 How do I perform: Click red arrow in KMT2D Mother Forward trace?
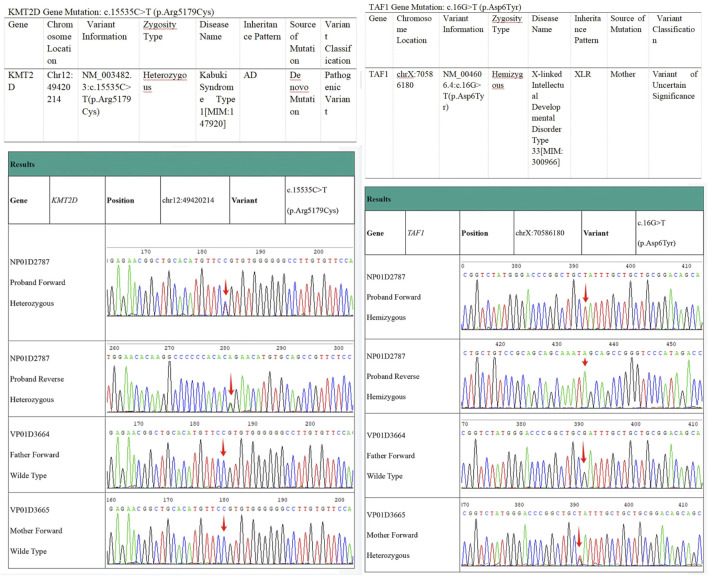224,524
